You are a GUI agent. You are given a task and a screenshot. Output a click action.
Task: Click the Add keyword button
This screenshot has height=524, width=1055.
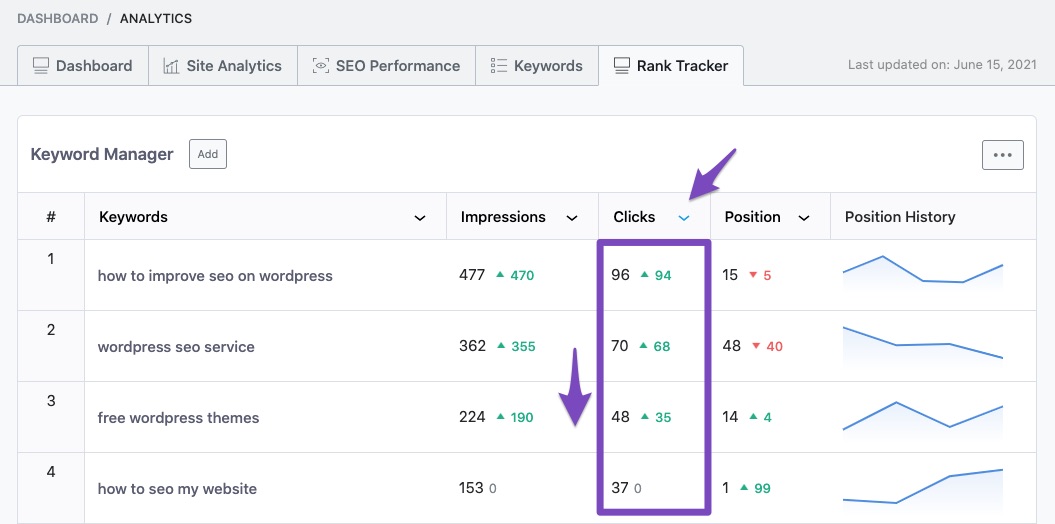[x=207, y=154]
